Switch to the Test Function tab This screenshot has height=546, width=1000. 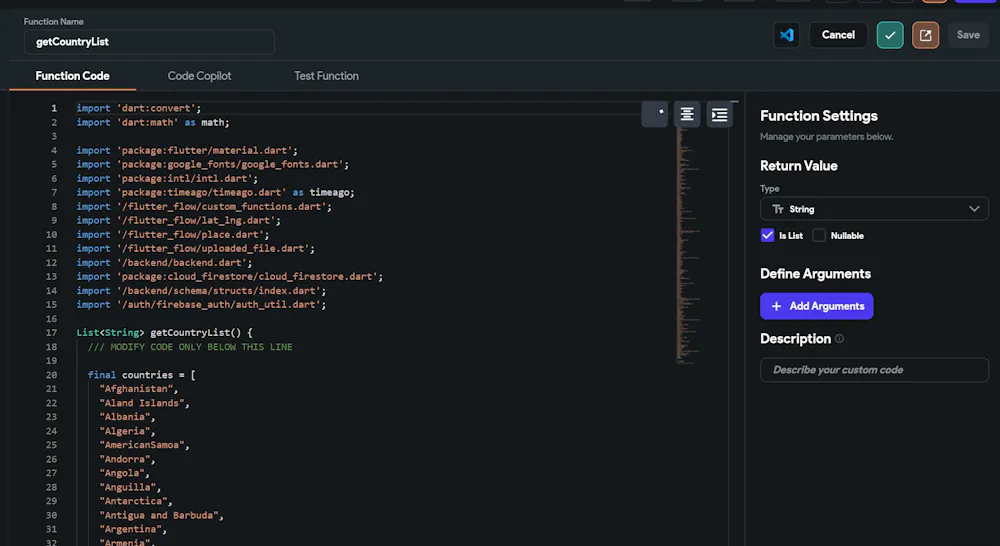(326, 76)
